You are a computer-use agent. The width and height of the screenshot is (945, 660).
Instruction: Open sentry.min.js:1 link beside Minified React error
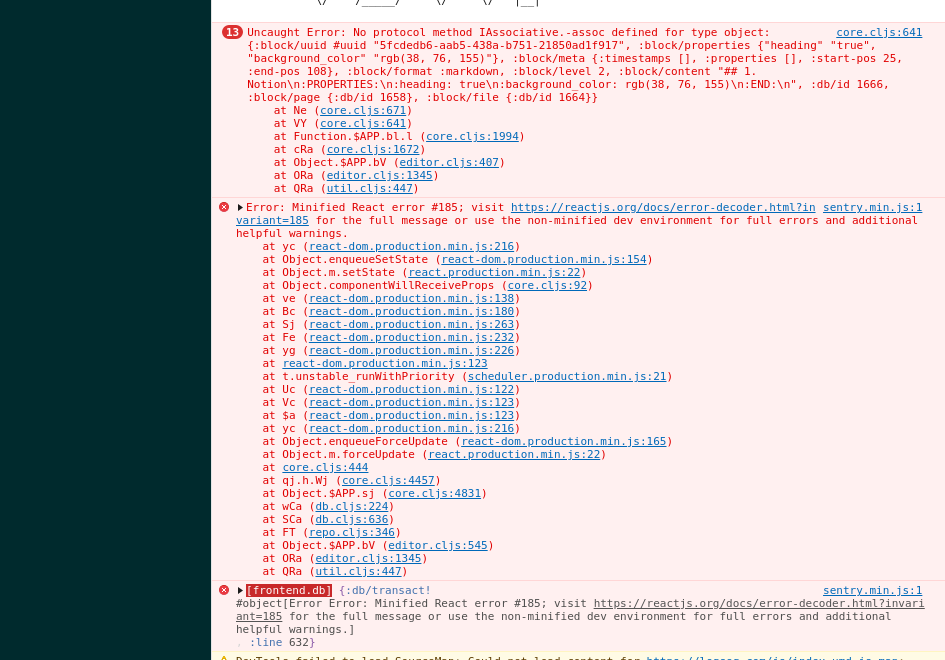(873, 207)
